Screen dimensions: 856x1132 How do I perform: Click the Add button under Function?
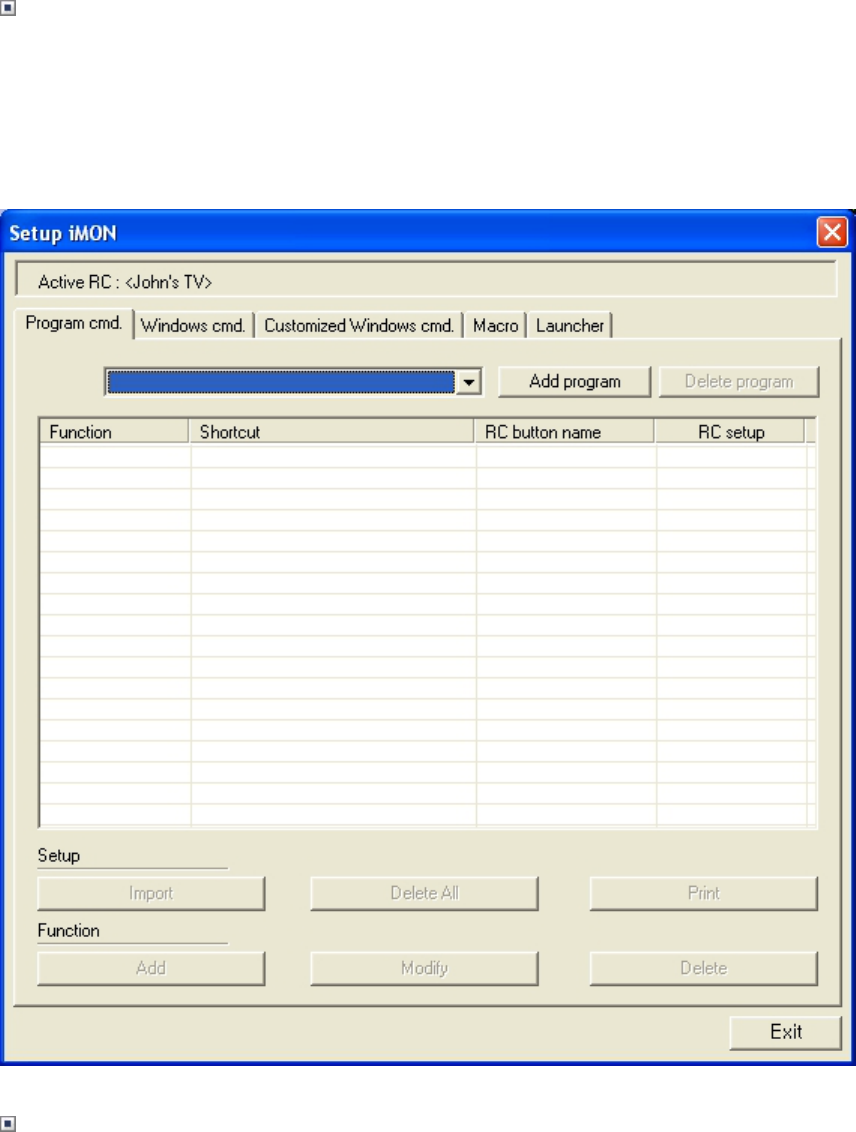tap(151, 969)
